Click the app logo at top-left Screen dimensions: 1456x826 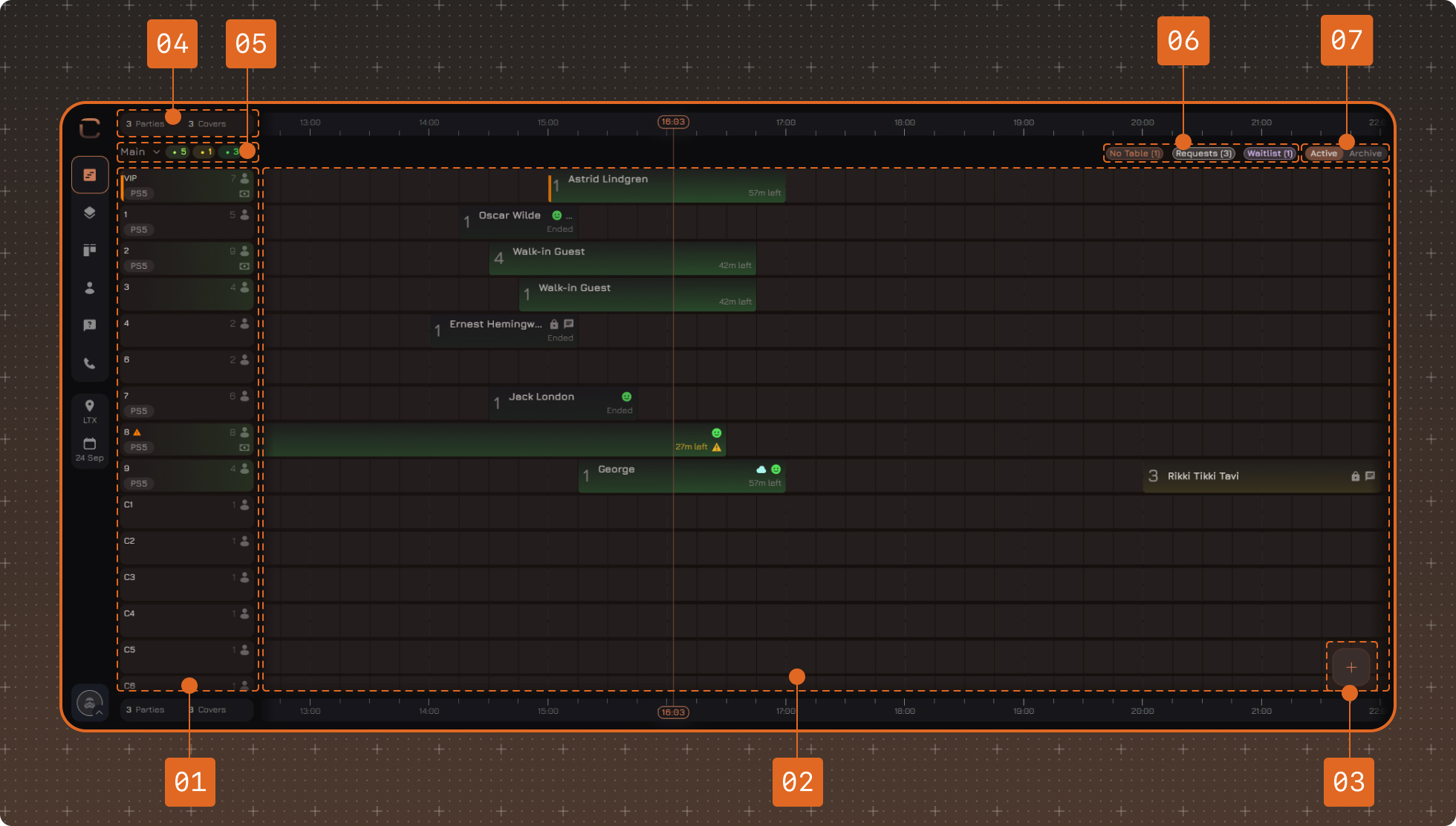[x=90, y=128]
